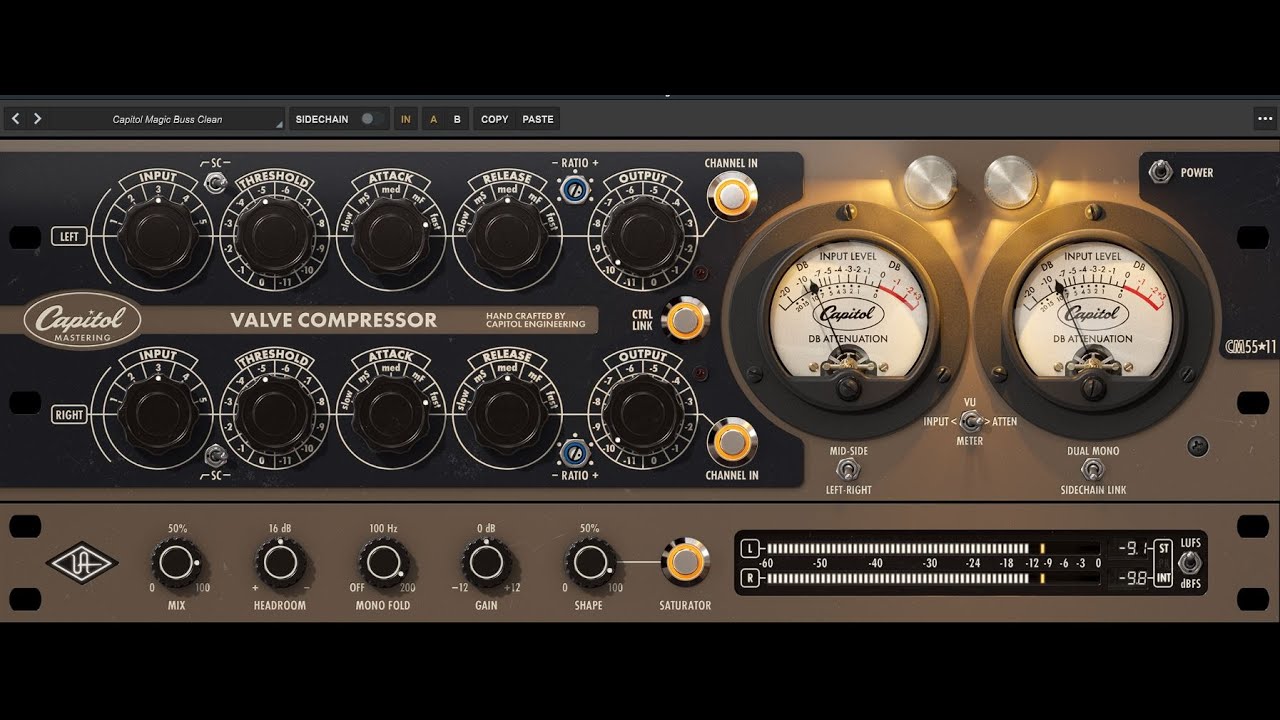The height and width of the screenshot is (720, 1280).
Task: Go to the next preset arrow
Action: pos(37,119)
